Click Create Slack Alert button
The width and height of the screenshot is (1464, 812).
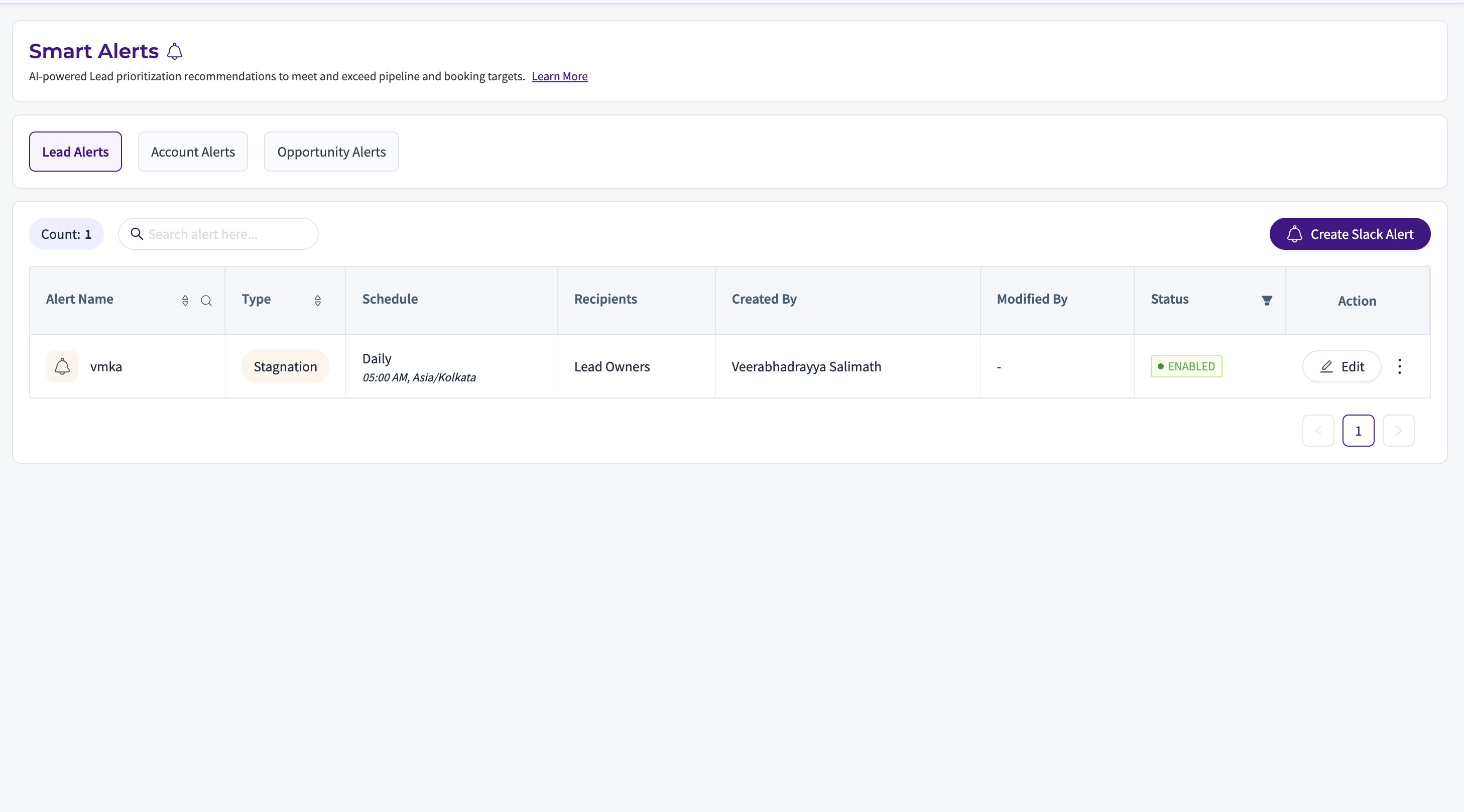click(x=1350, y=233)
